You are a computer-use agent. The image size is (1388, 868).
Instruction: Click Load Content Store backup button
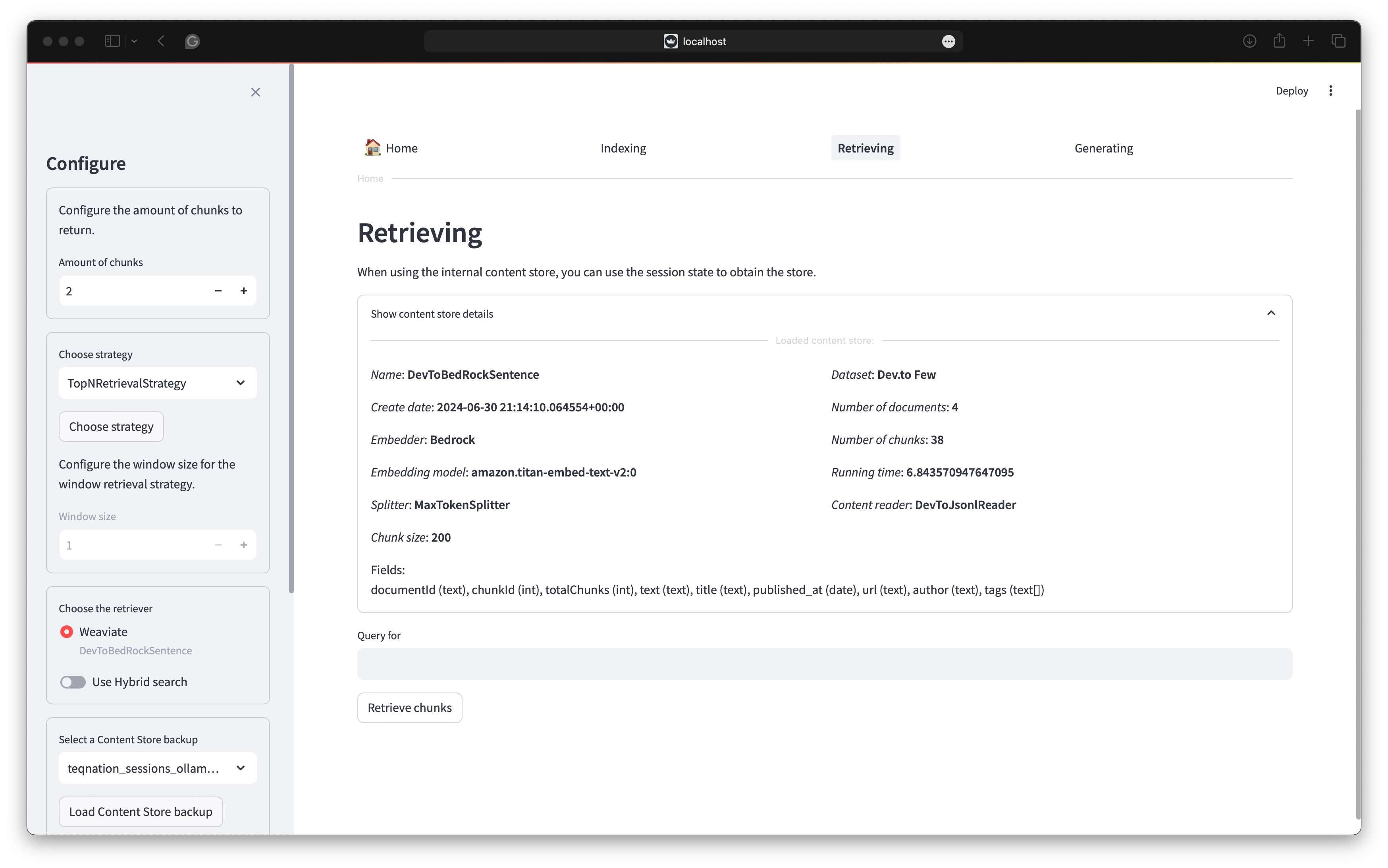click(141, 812)
